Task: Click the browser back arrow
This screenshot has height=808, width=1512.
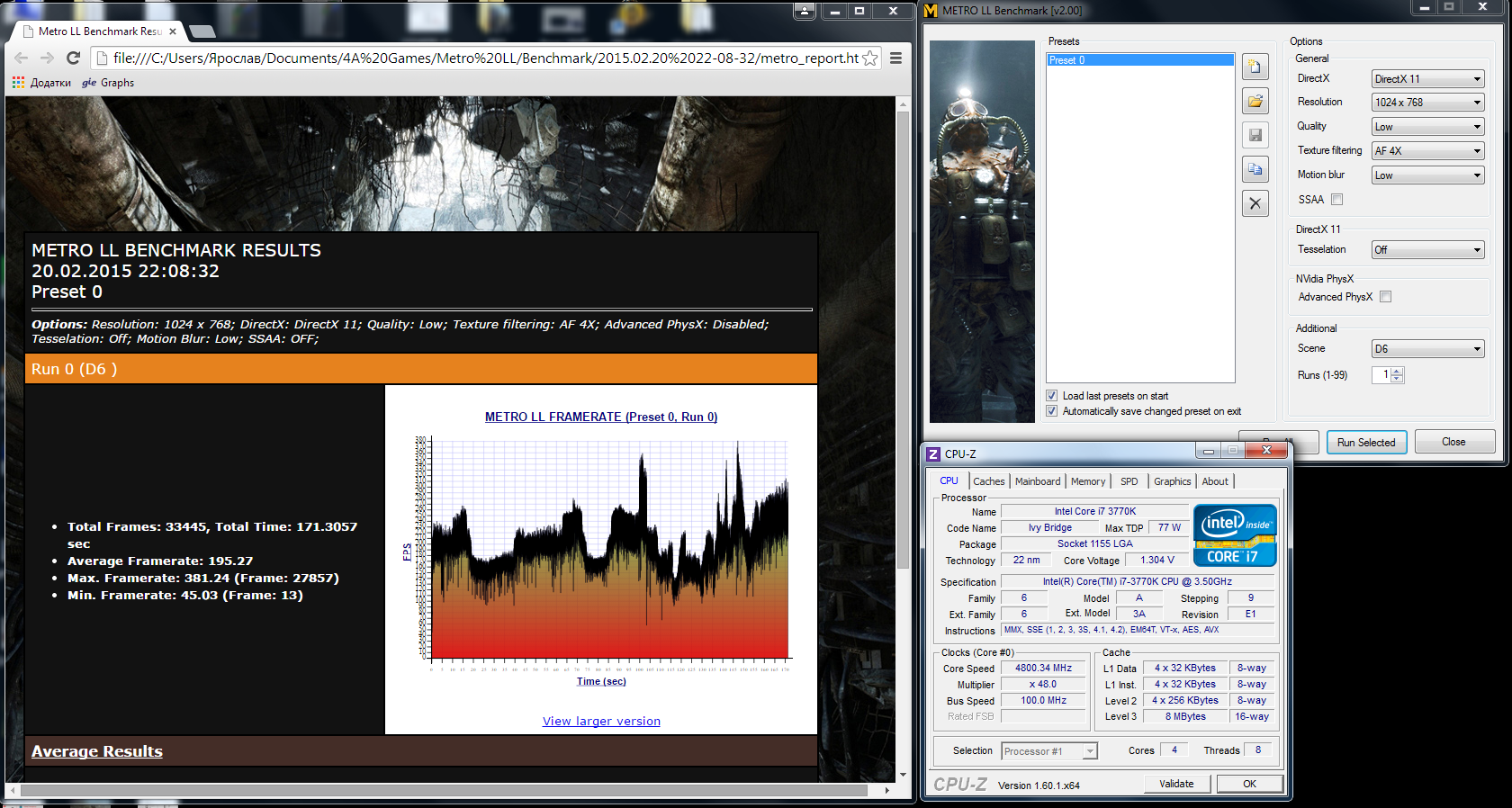Action: click(22, 58)
